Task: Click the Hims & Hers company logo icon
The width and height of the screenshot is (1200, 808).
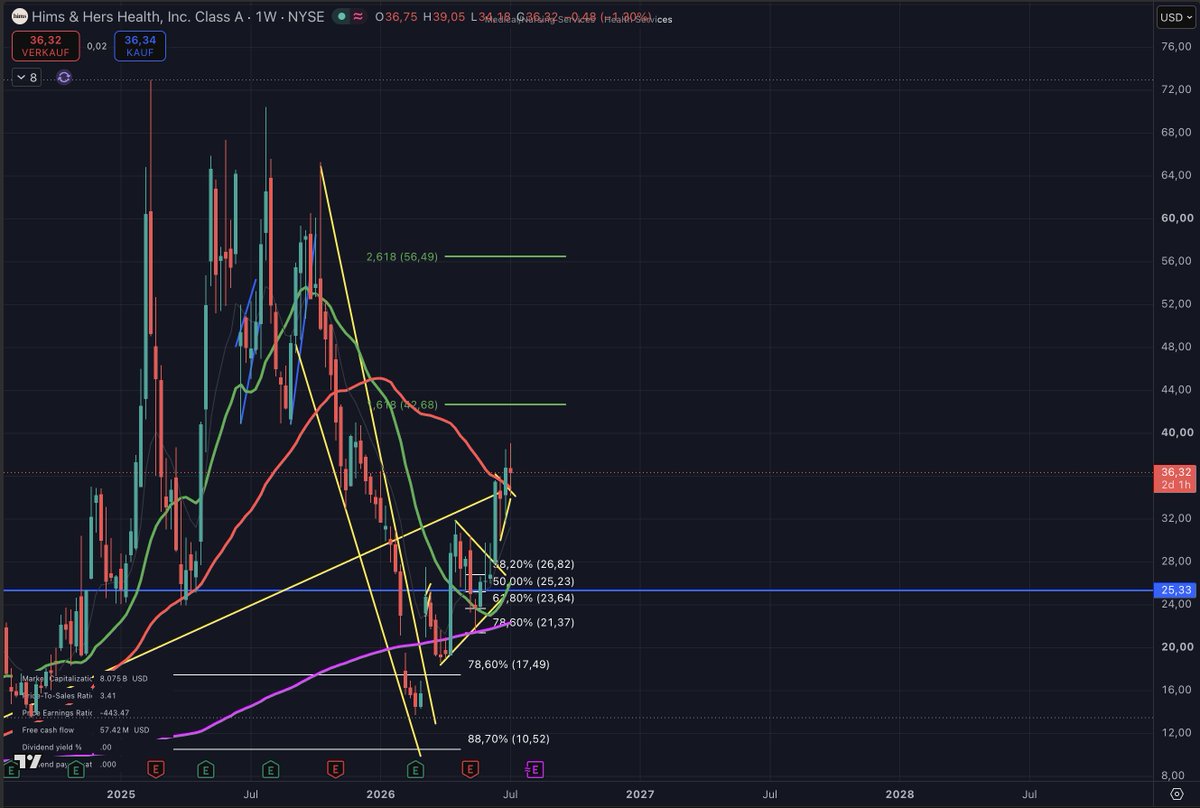Action: tap(18, 17)
